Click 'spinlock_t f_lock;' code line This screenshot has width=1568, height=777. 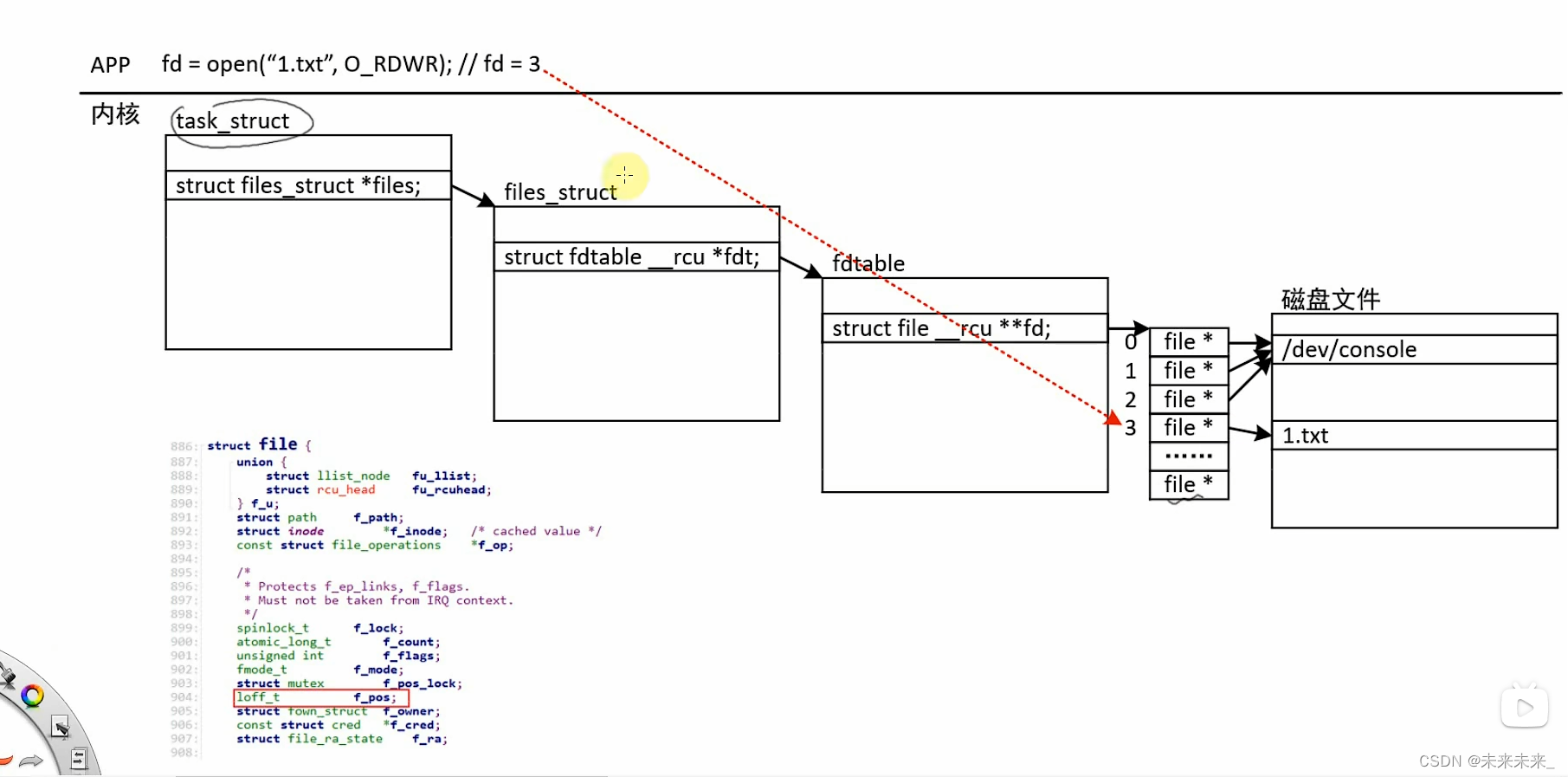320,628
